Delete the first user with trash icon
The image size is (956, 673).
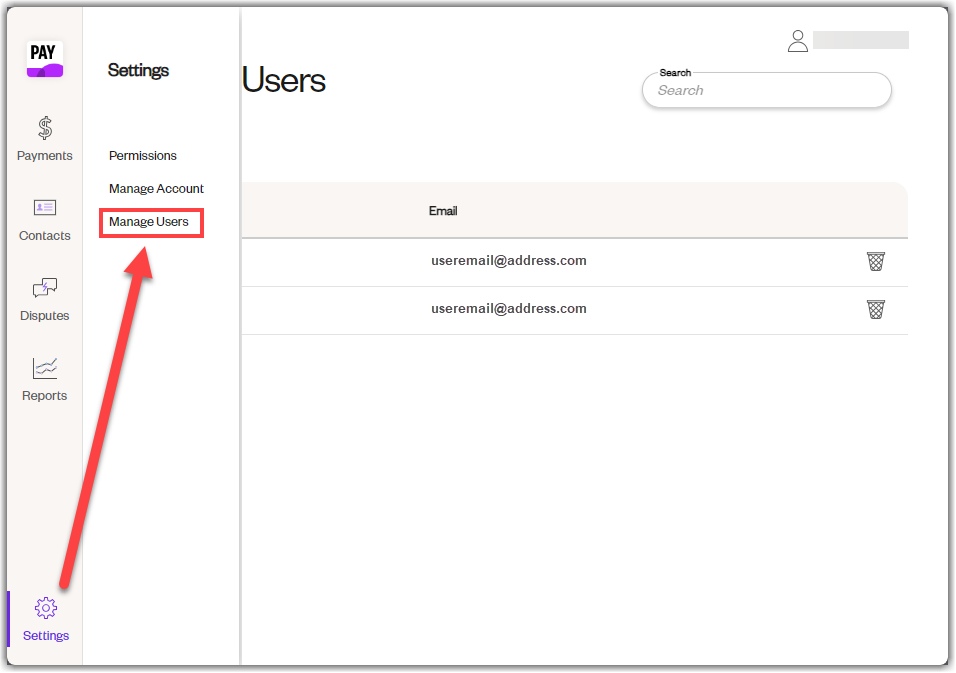(x=876, y=262)
